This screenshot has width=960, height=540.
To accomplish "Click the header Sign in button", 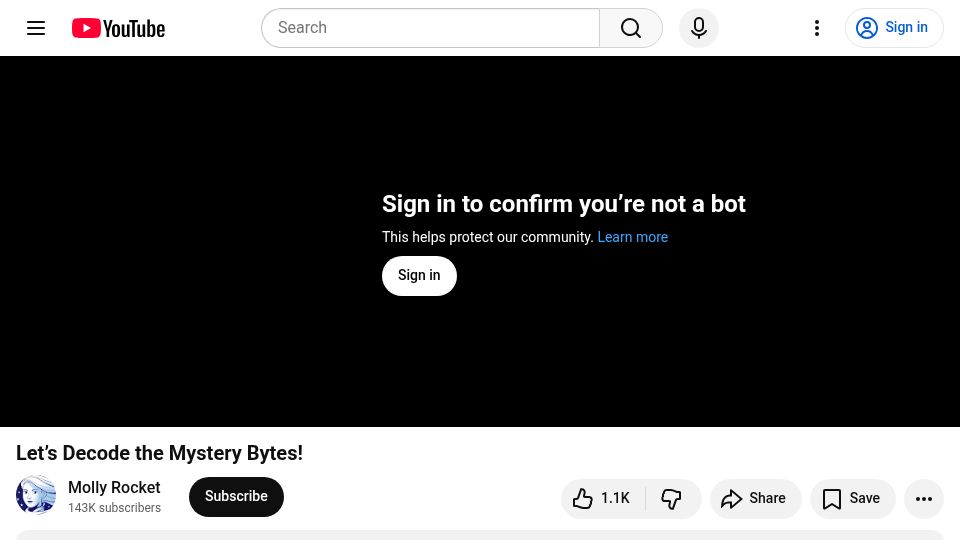I will pos(894,28).
